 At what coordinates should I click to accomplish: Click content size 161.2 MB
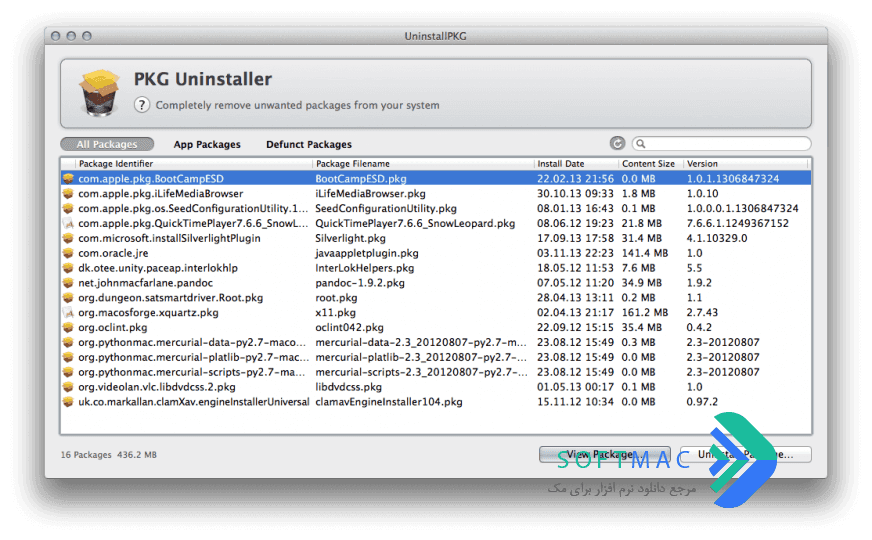[x=645, y=313]
